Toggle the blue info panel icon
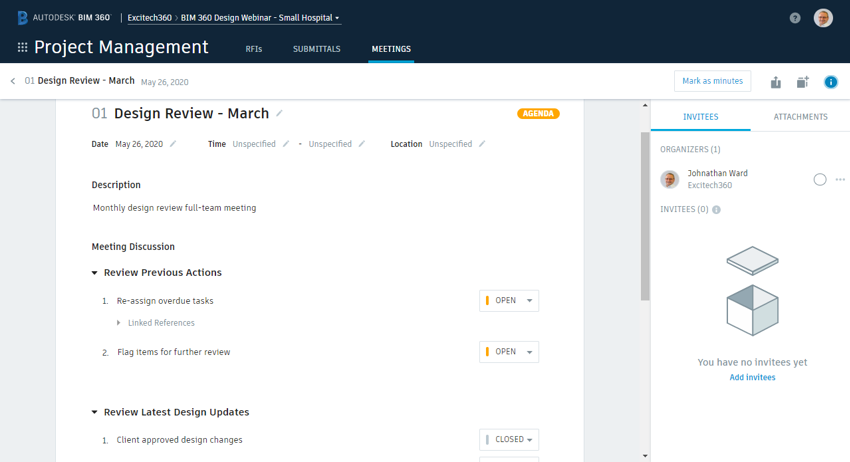The width and height of the screenshot is (850, 462). click(x=830, y=82)
